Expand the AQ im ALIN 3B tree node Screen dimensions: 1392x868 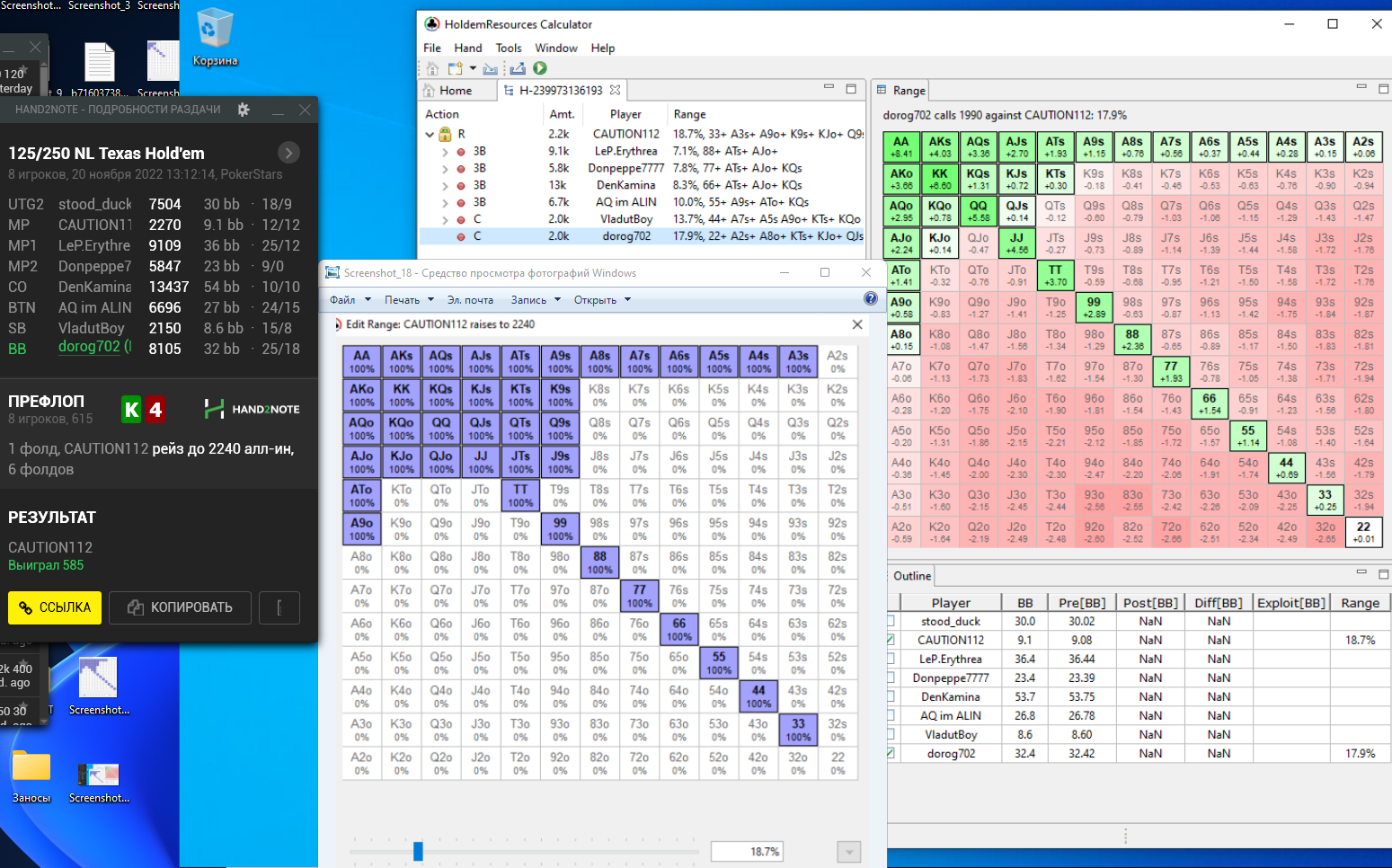444,203
